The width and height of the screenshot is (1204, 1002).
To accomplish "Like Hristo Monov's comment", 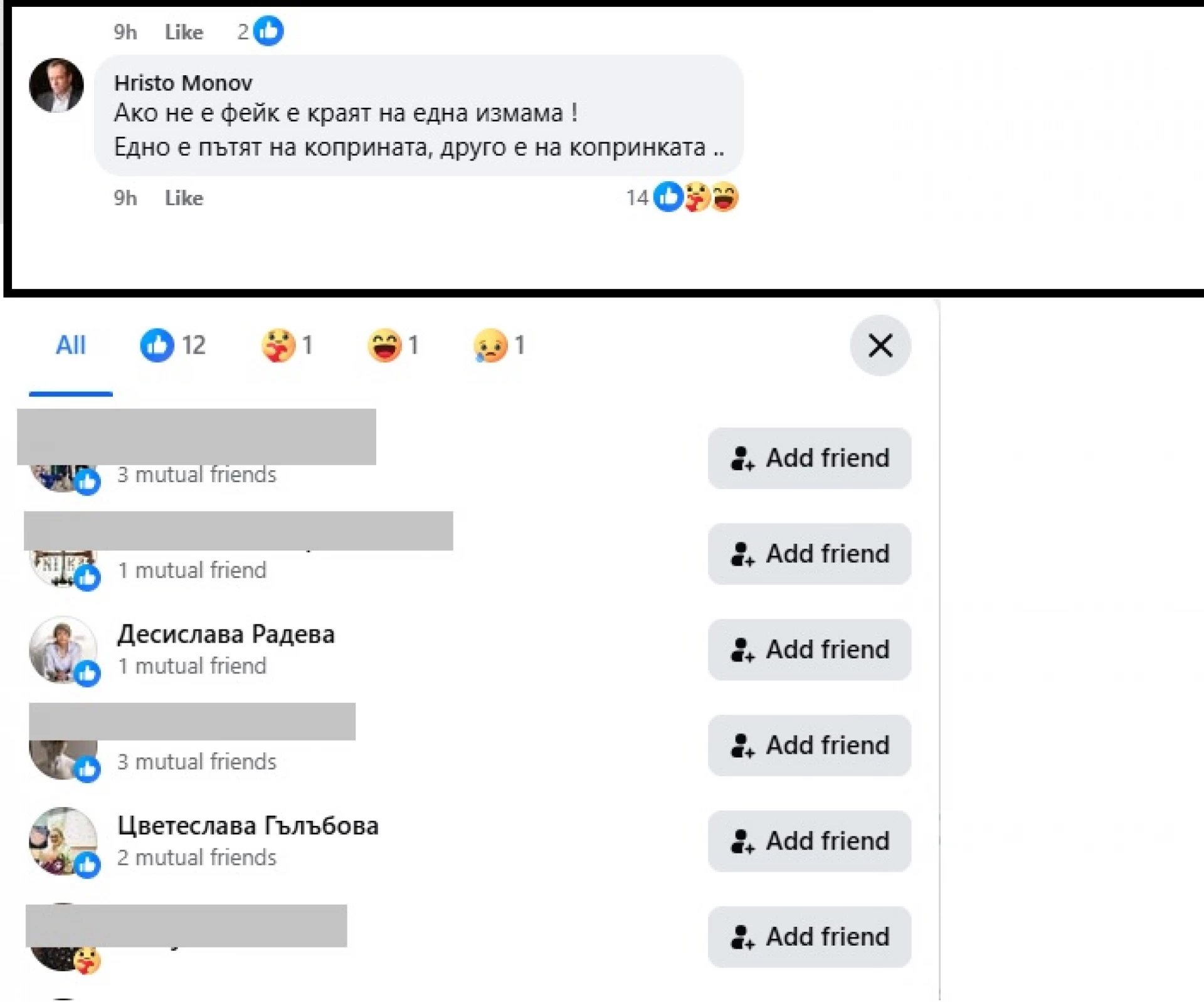I will 184,198.
